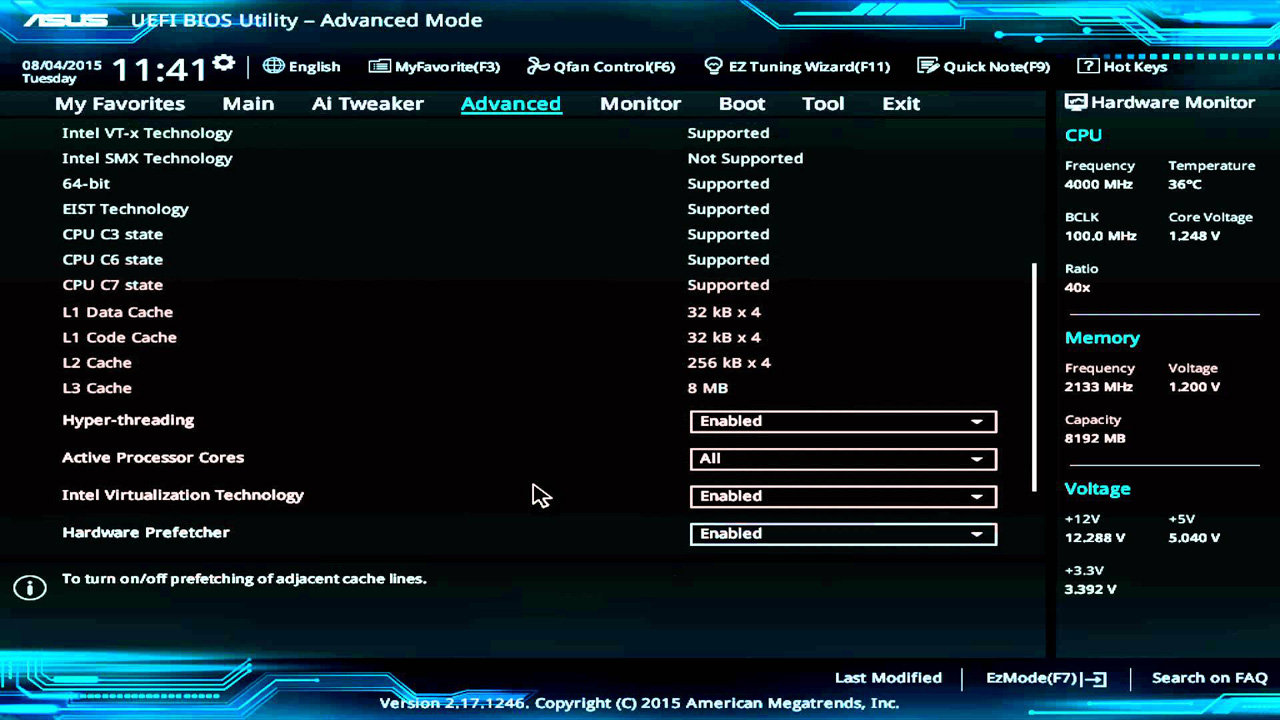Click the Qfan Control fan icon
The height and width of the screenshot is (720, 1280).
(x=538, y=67)
